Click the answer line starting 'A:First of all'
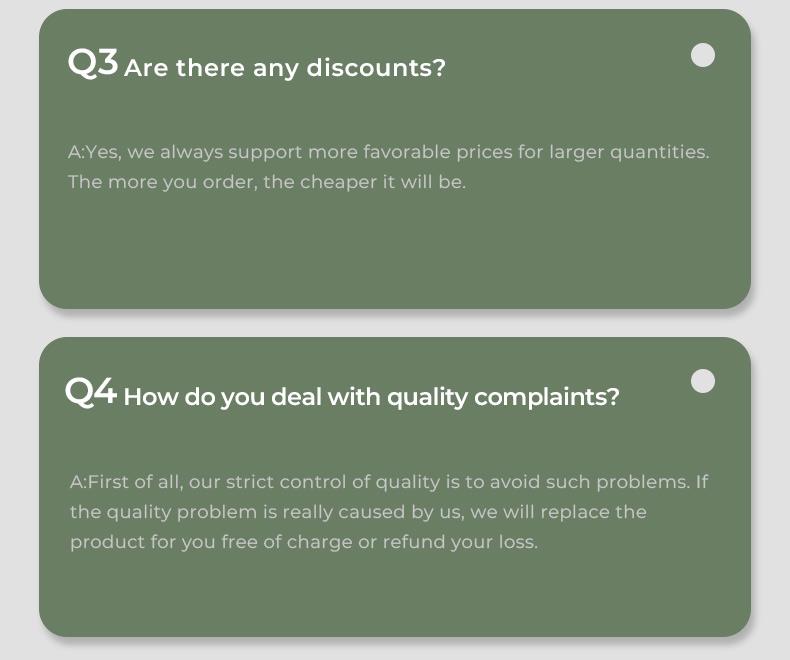Viewport: 790px width, 660px height. click(388, 482)
